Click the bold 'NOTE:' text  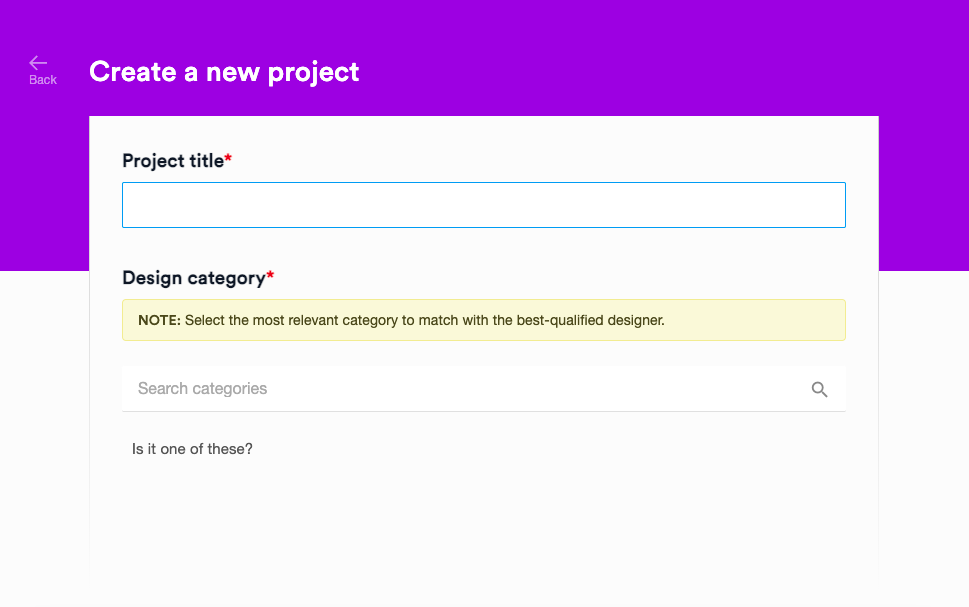coord(159,320)
